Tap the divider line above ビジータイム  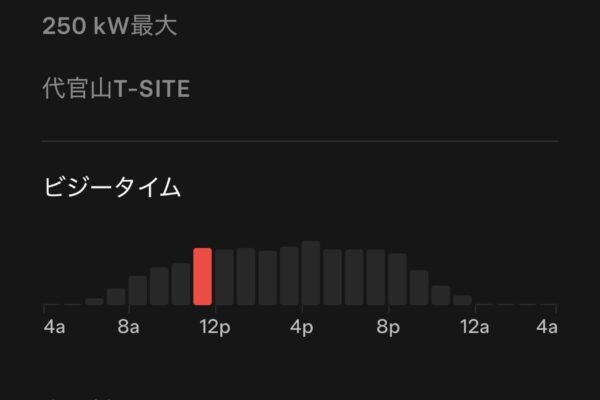pos(300,141)
